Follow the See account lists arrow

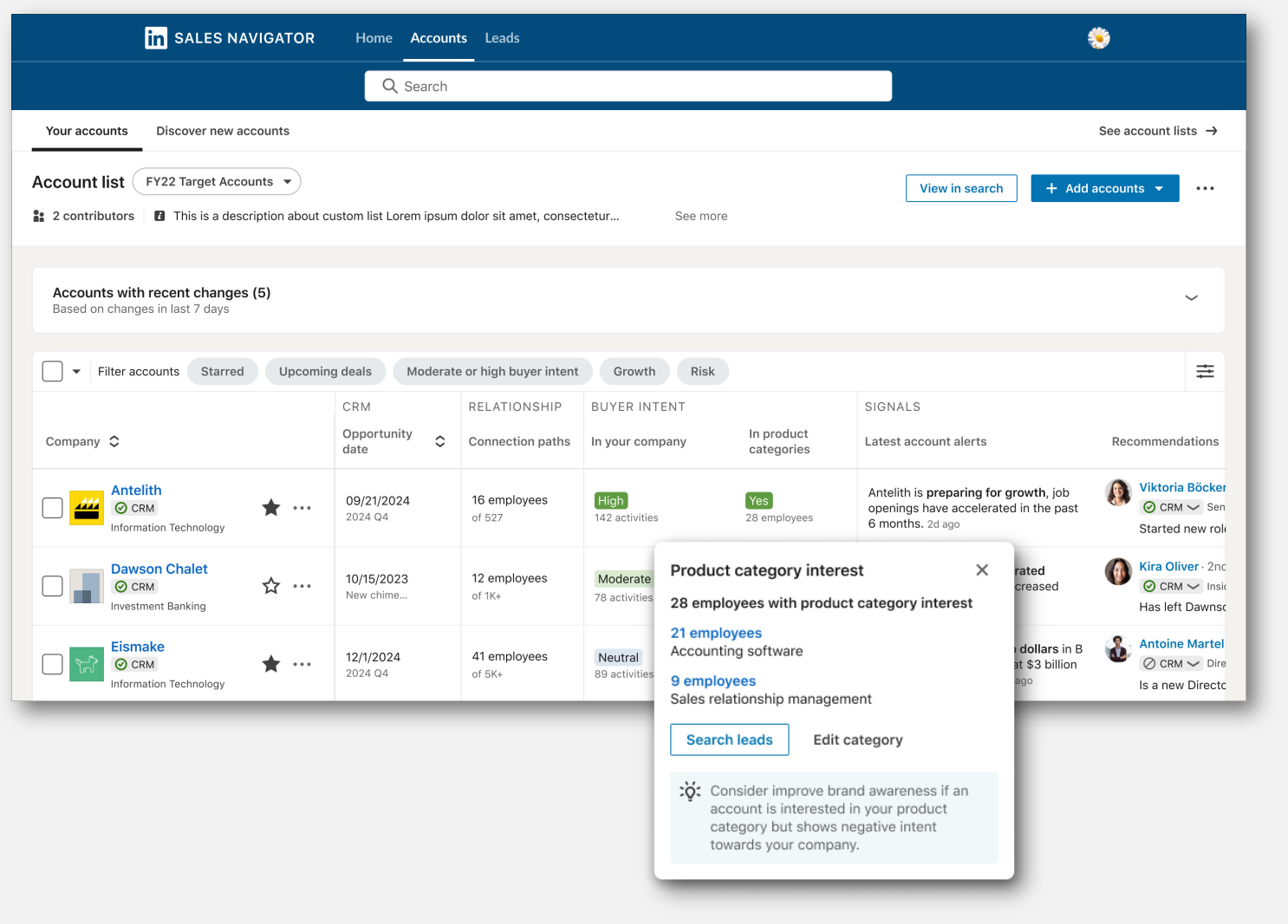click(x=1212, y=131)
